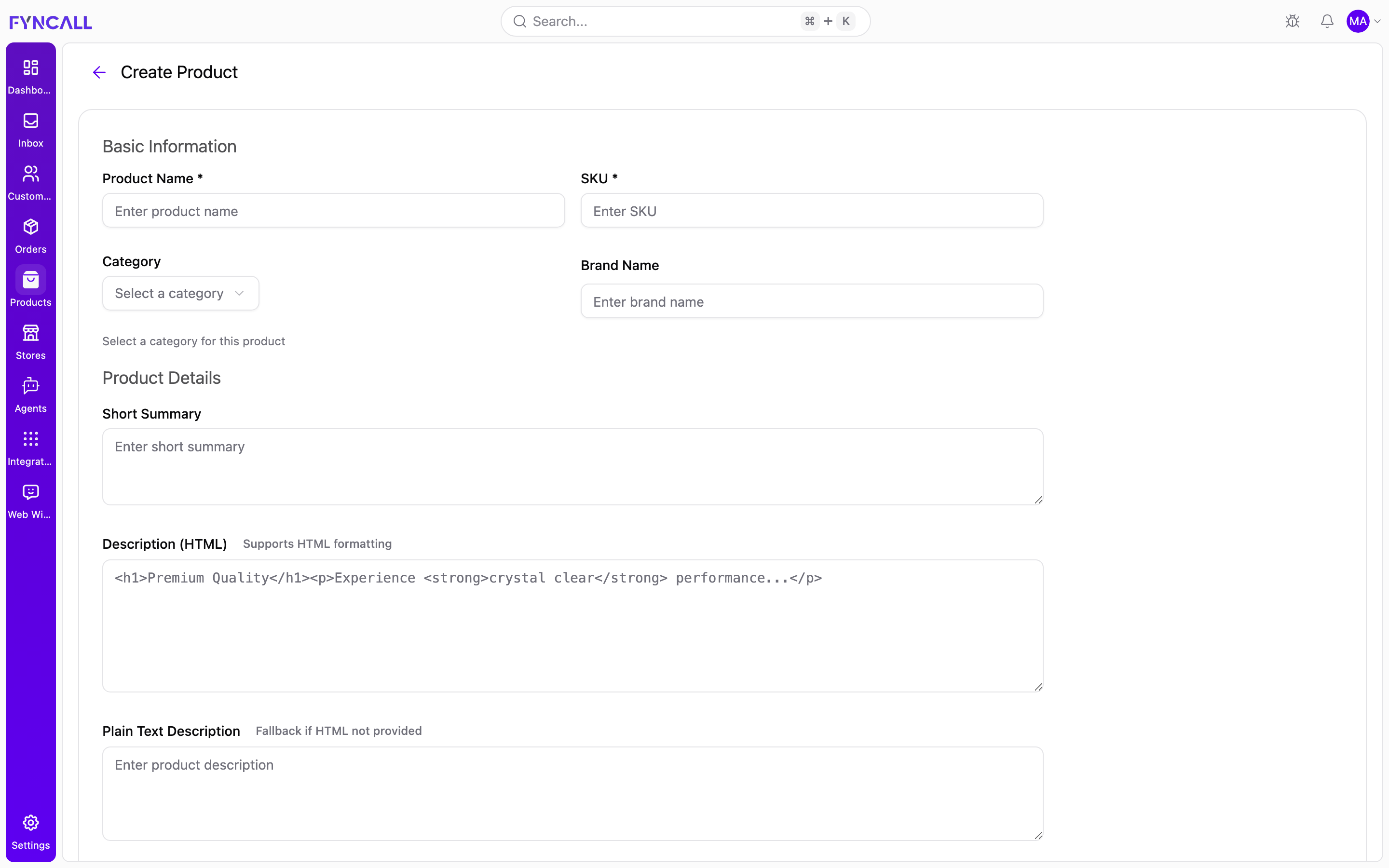The height and width of the screenshot is (868, 1389).
Task: Click the back arrow beside Create Product
Action: click(99, 72)
